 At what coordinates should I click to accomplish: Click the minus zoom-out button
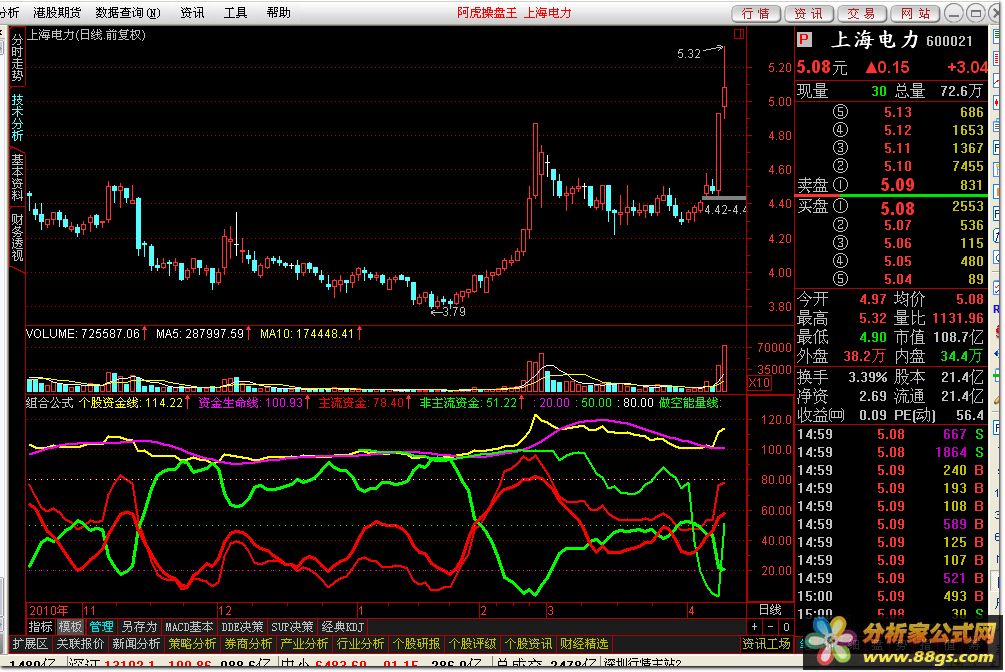click(x=770, y=626)
